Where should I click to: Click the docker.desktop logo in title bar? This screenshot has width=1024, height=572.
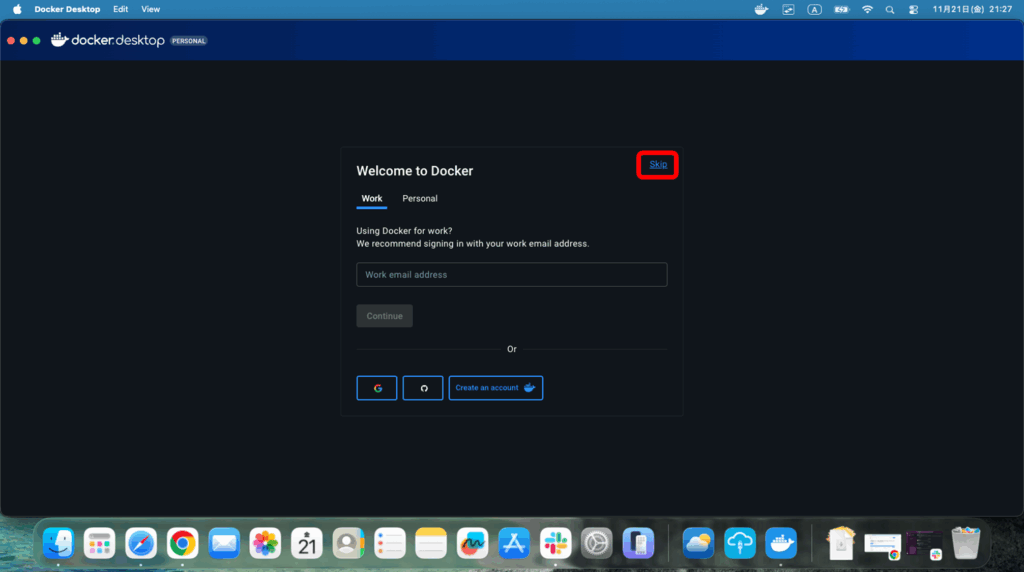pos(108,40)
